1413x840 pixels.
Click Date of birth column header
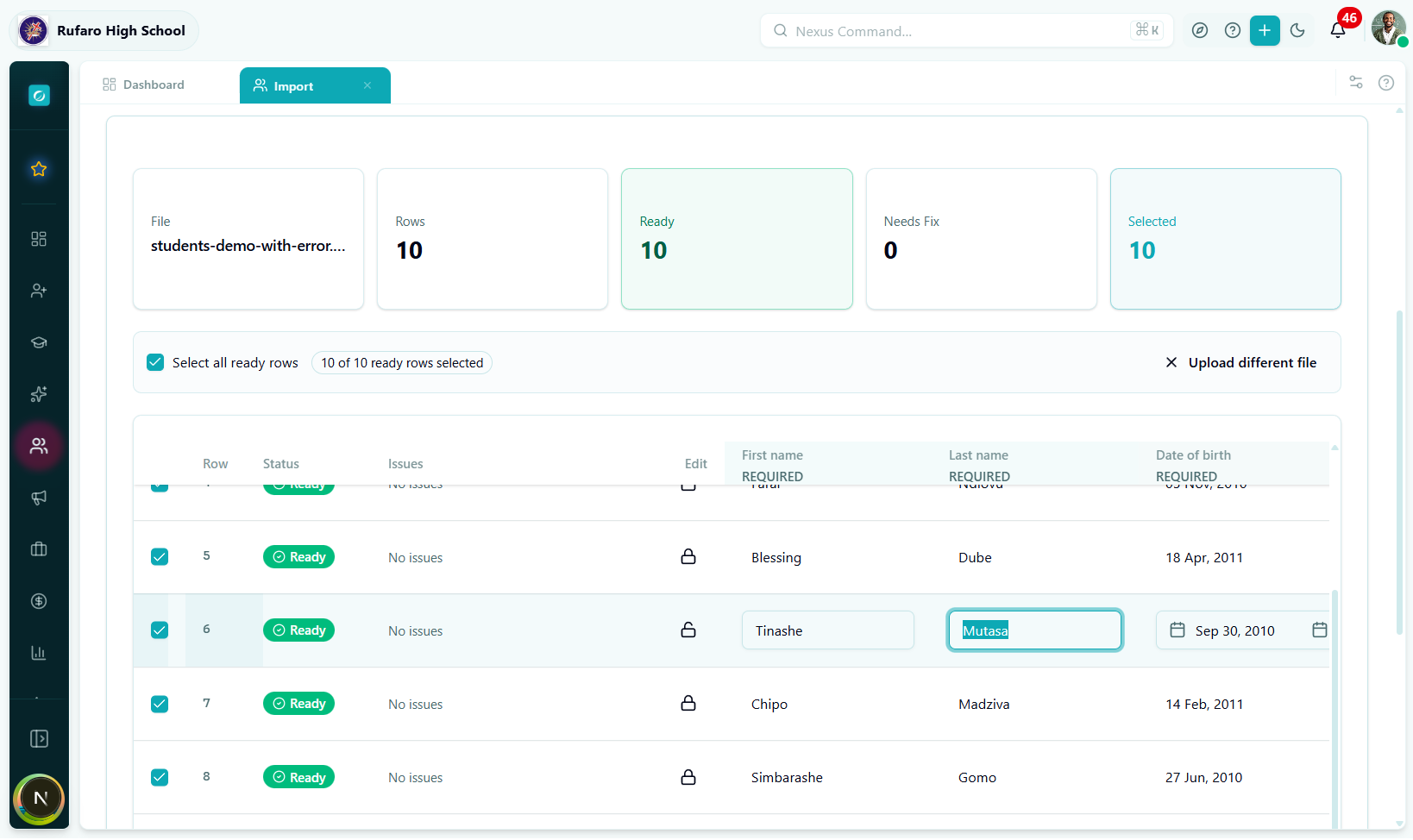[1193, 455]
